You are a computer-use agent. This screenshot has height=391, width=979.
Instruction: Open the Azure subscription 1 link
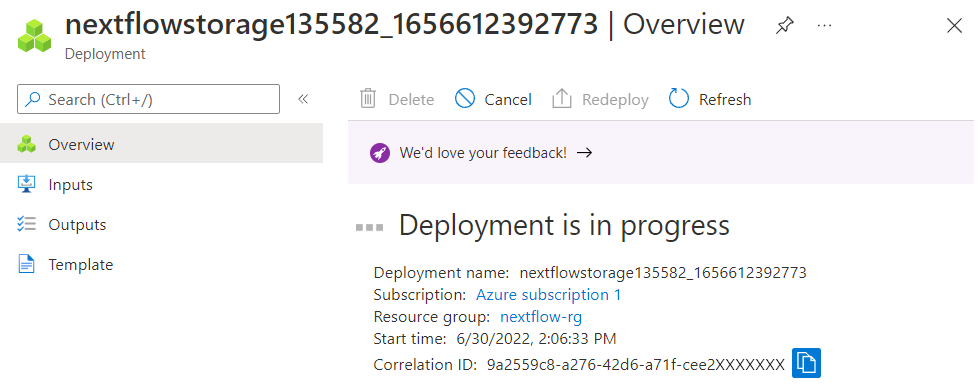[549, 295]
